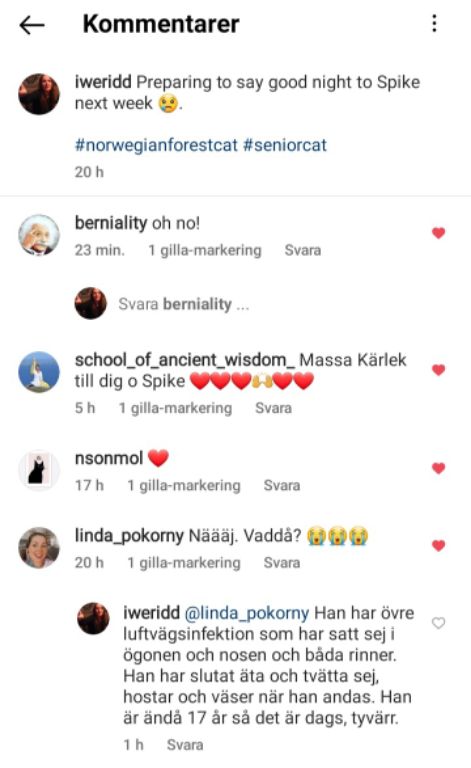Open nsonmol's black cat avatar
The height and width of the screenshot is (768, 471).
[x=39, y=470]
